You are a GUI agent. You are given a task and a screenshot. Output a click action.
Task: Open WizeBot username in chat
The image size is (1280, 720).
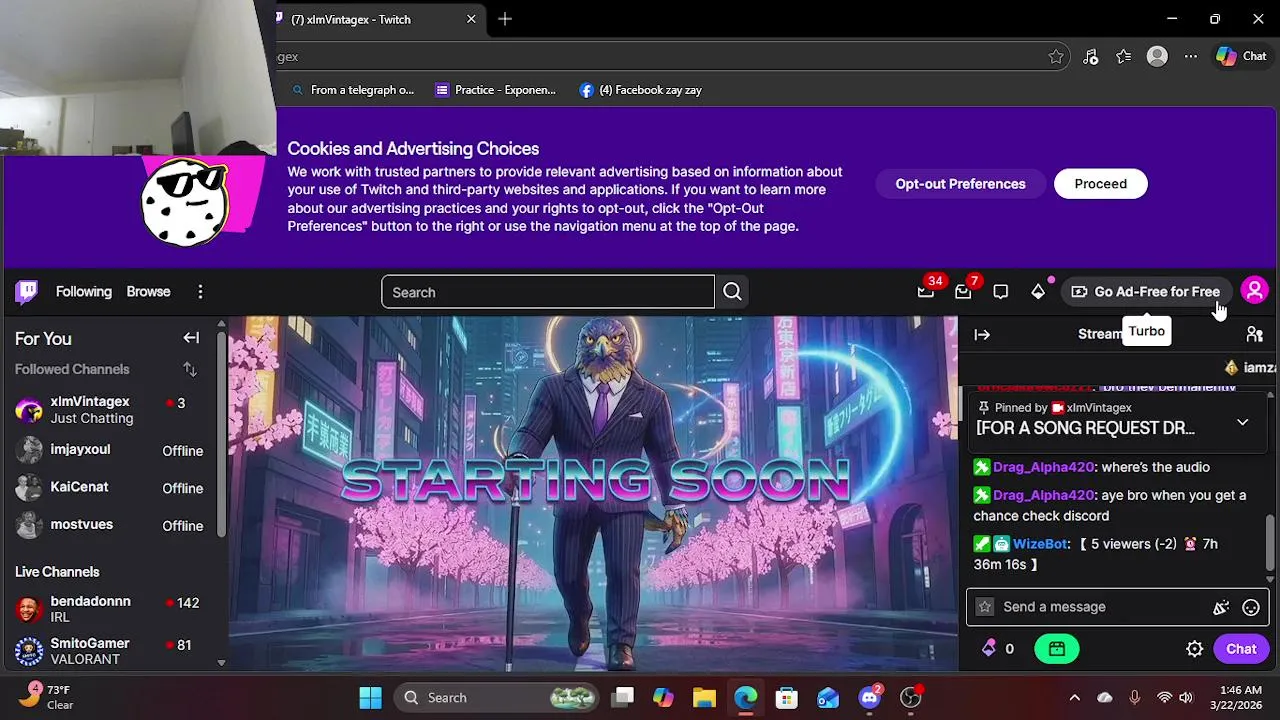[x=1040, y=544]
